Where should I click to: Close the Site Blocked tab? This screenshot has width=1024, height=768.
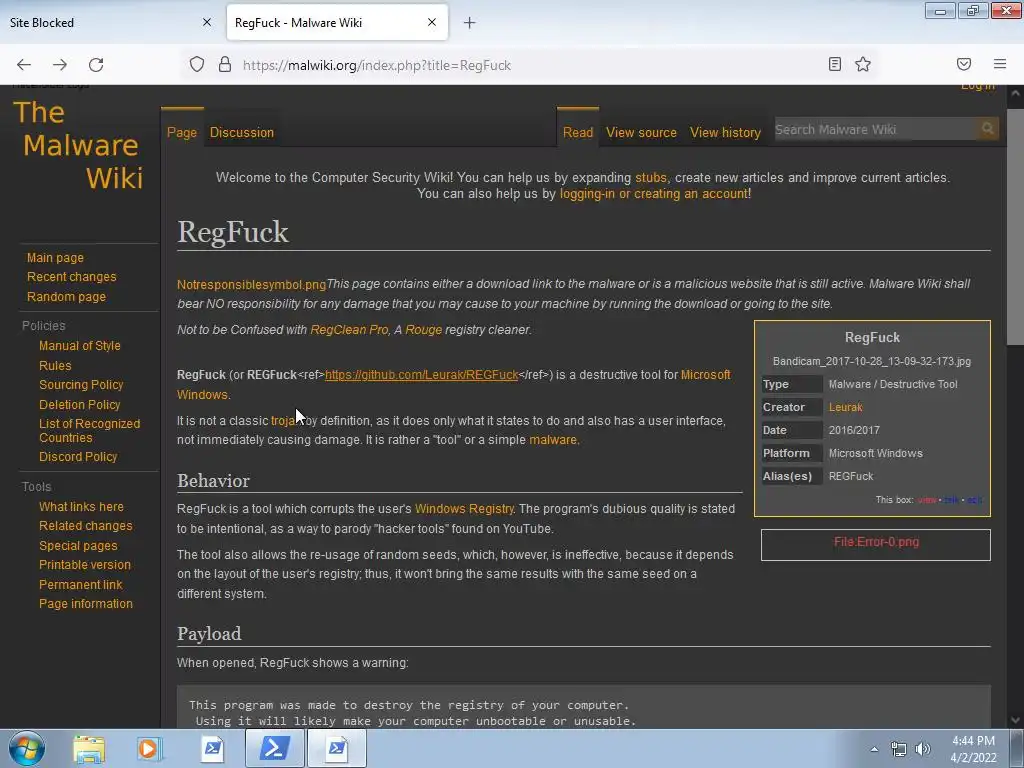[x=207, y=22]
